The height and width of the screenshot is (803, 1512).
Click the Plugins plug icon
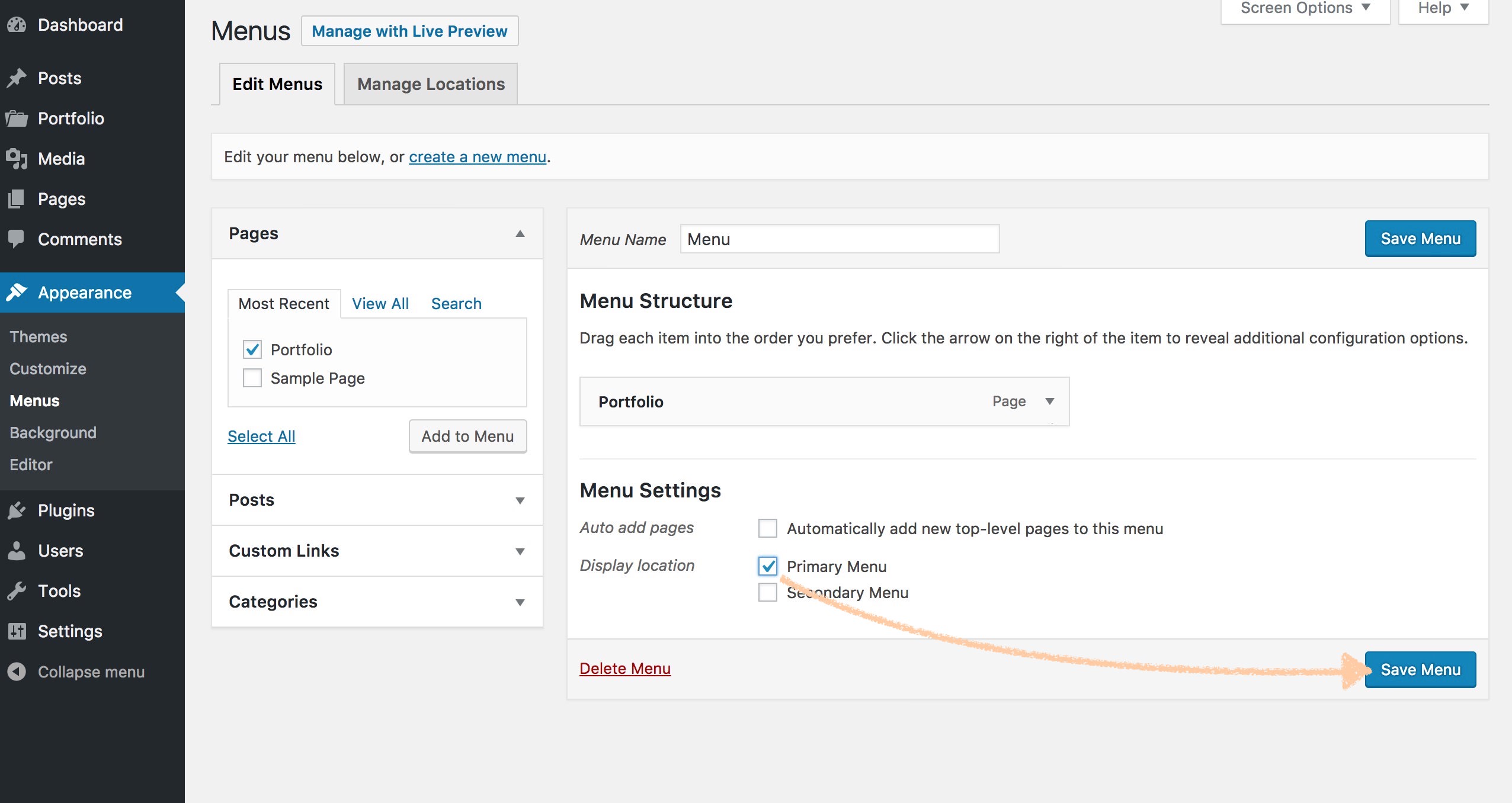click(x=17, y=510)
